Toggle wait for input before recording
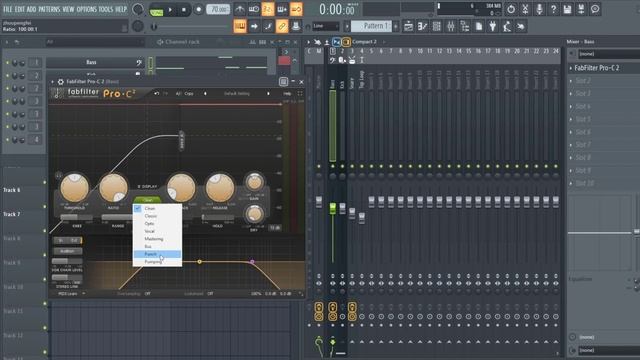Viewport: 640px width, 360px height. click(254, 9)
